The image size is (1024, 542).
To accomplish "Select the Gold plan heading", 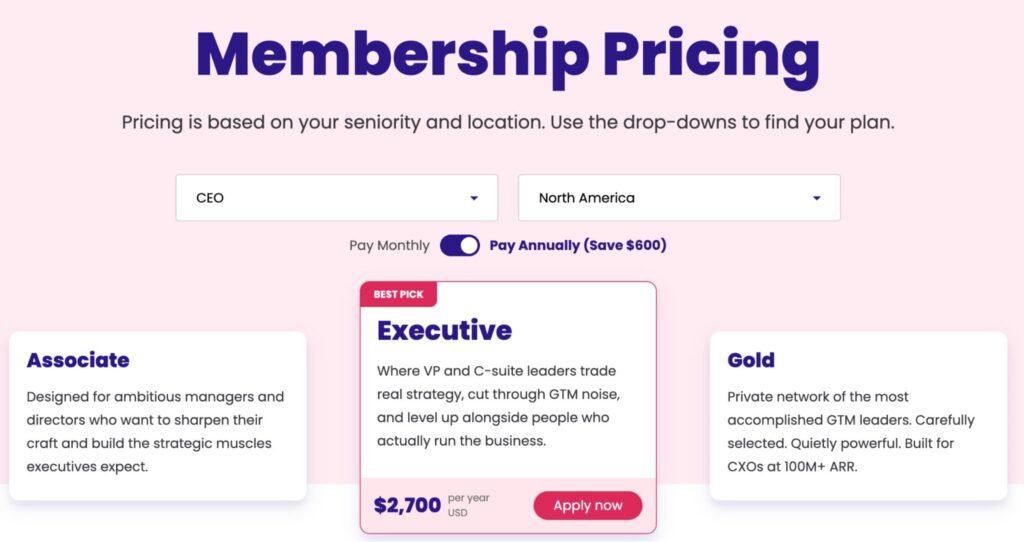I will pos(751,360).
